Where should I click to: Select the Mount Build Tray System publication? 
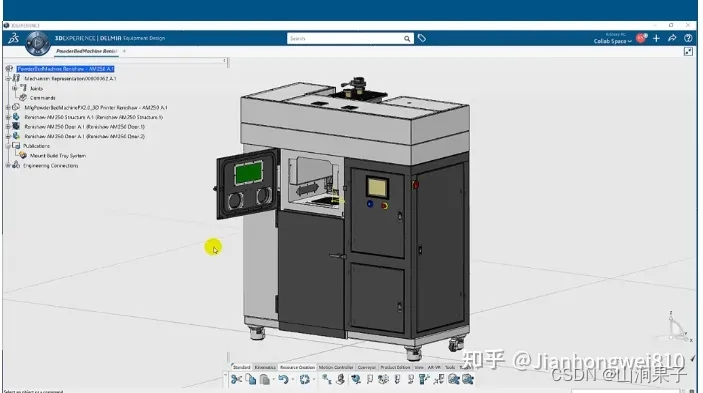tap(58, 155)
